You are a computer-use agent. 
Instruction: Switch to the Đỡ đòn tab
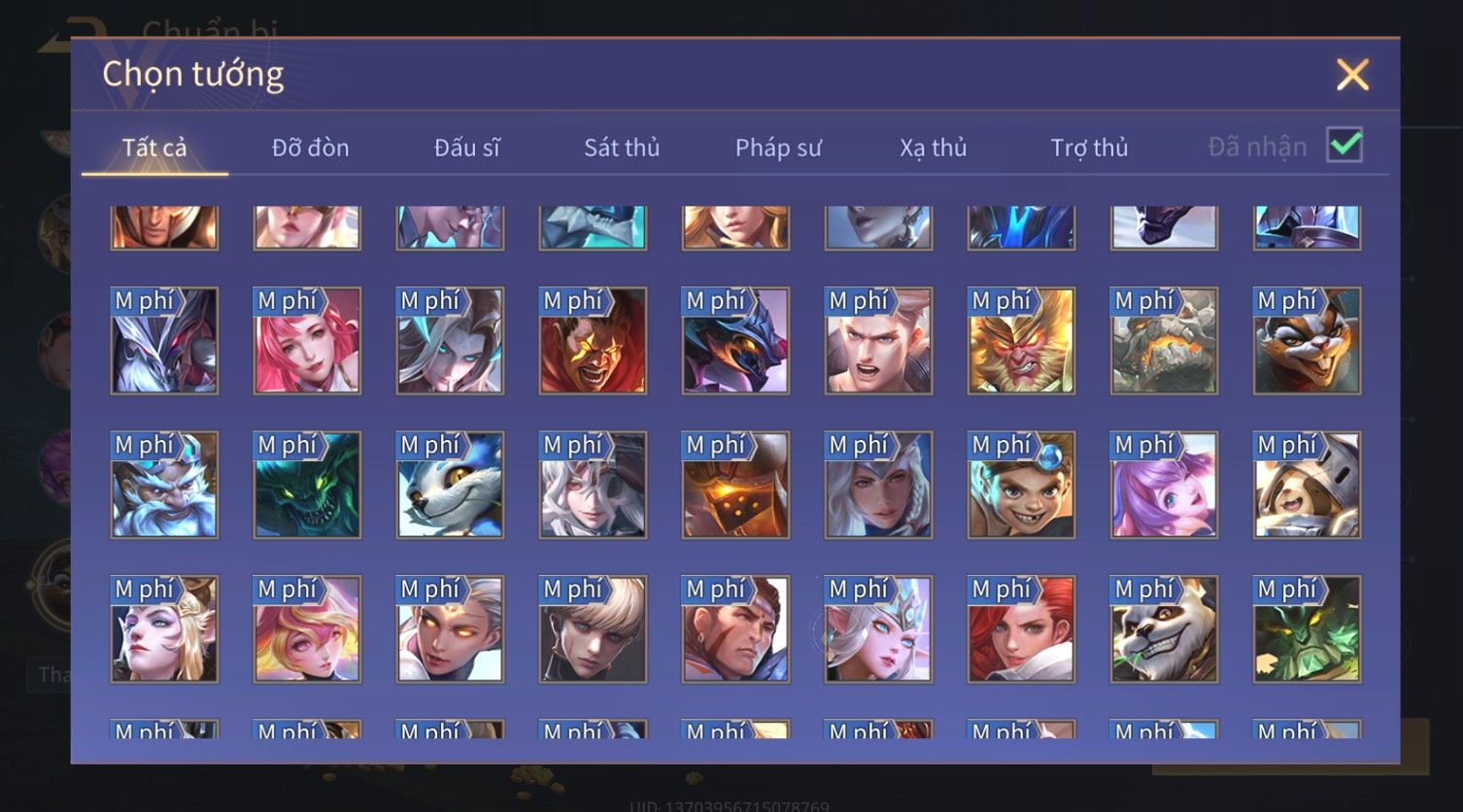tap(310, 148)
